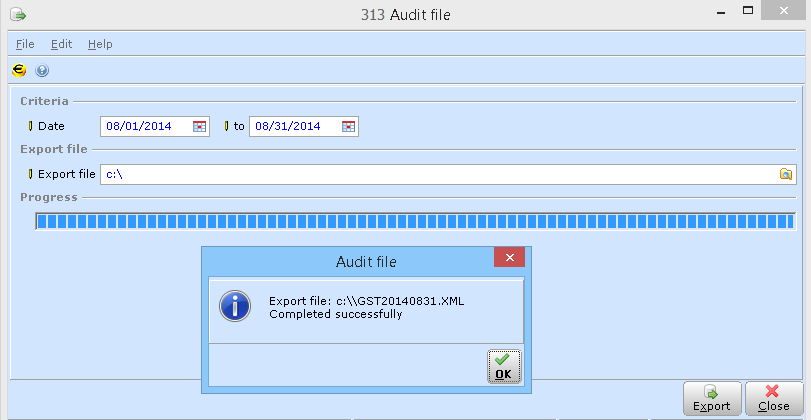Image resolution: width=811 pixels, height=420 pixels.
Task: Click the application icon in the title bar
Action: tap(17, 15)
